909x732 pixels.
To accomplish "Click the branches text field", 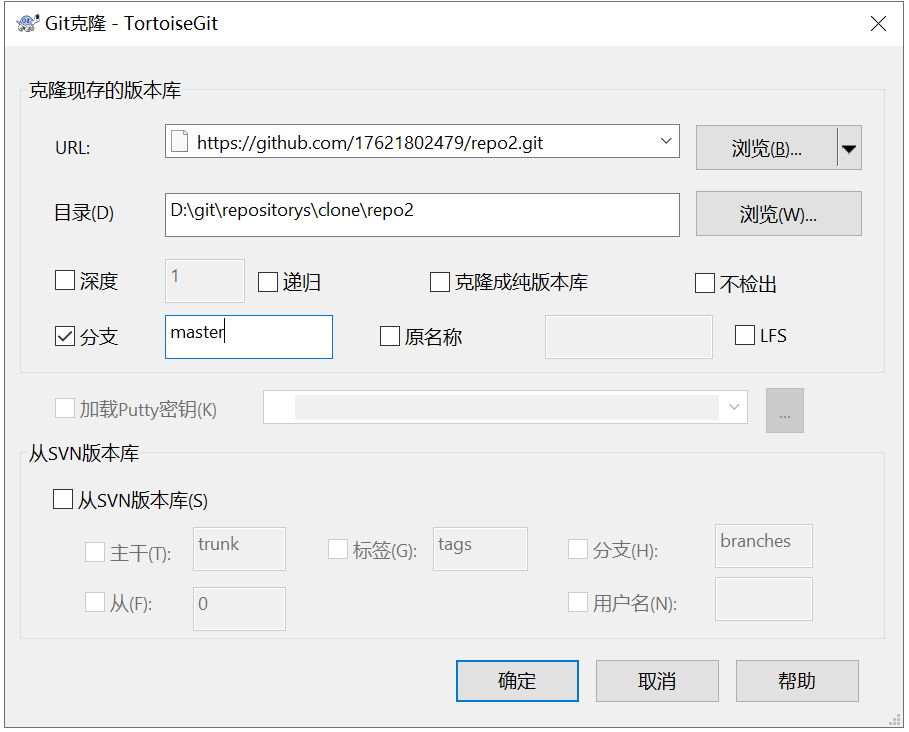I will [764, 546].
